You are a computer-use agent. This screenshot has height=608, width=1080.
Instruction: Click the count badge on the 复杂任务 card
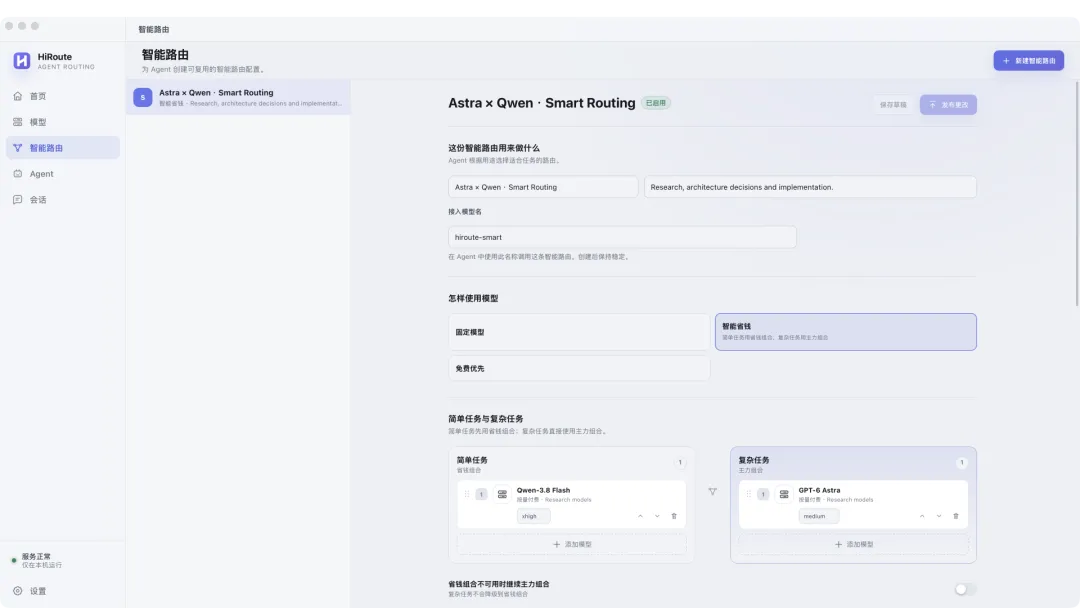click(x=962, y=463)
